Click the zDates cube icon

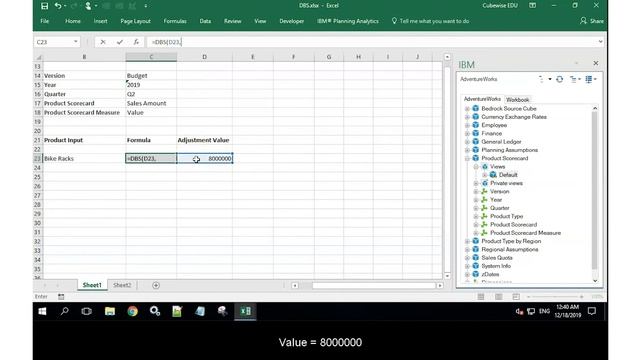(x=476, y=274)
